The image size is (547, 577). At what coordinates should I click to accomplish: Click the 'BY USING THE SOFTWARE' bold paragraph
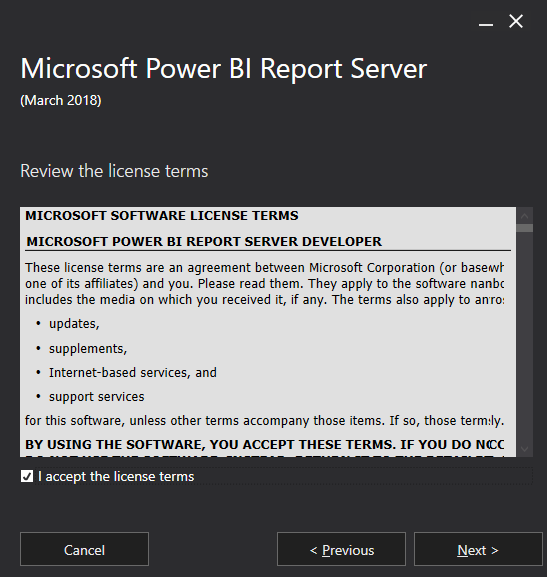point(264,445)
